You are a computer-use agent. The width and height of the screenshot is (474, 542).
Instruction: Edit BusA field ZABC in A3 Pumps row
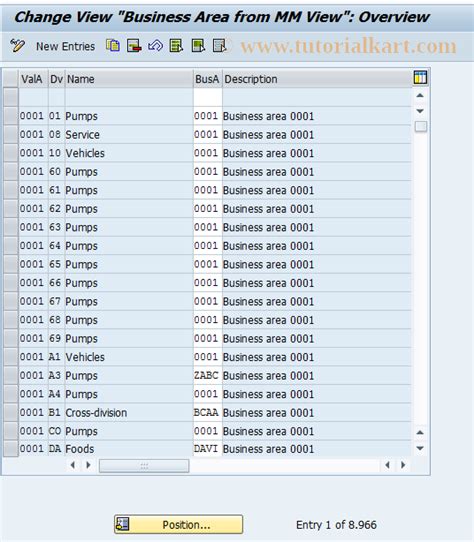(207, 375)
